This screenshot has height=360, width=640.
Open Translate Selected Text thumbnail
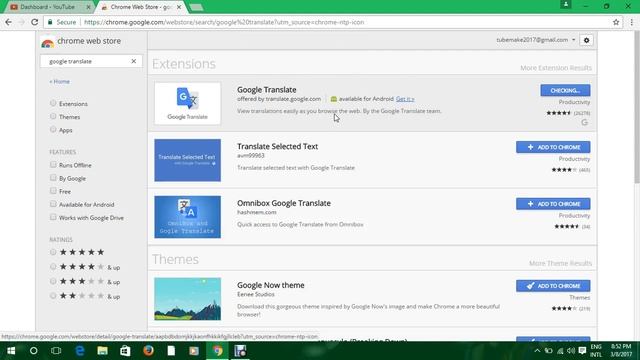[187, 160]
